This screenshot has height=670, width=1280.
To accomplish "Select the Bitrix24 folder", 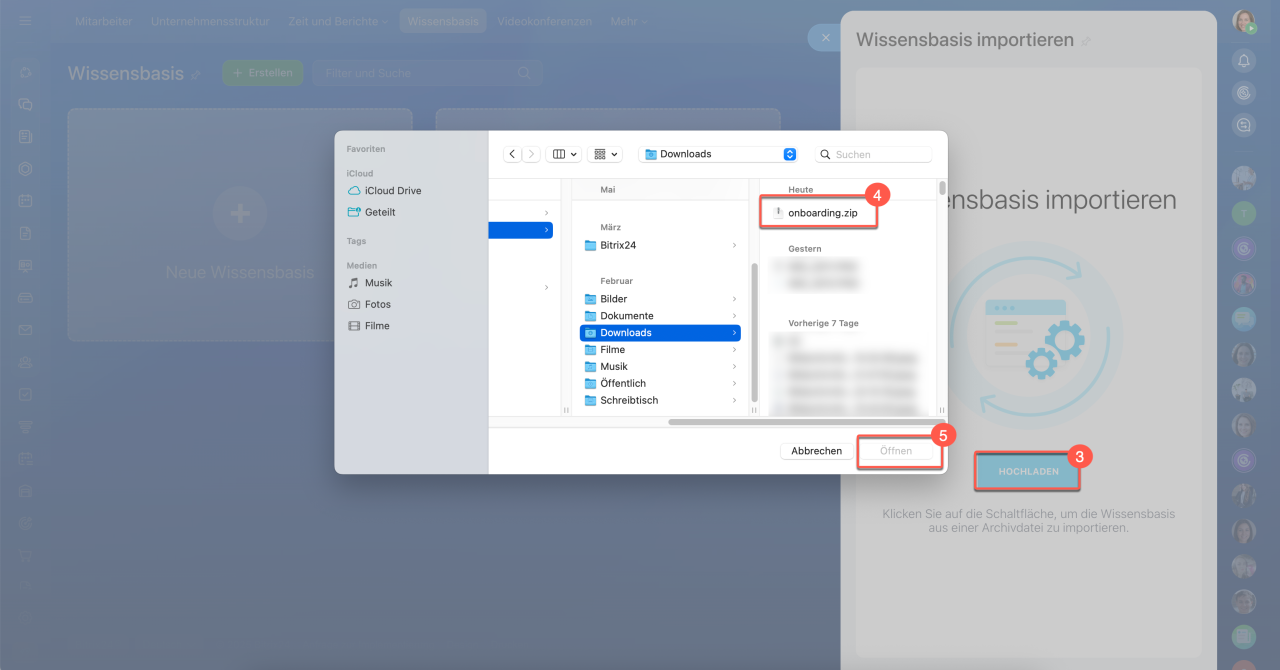I will [x=661, y=245].
